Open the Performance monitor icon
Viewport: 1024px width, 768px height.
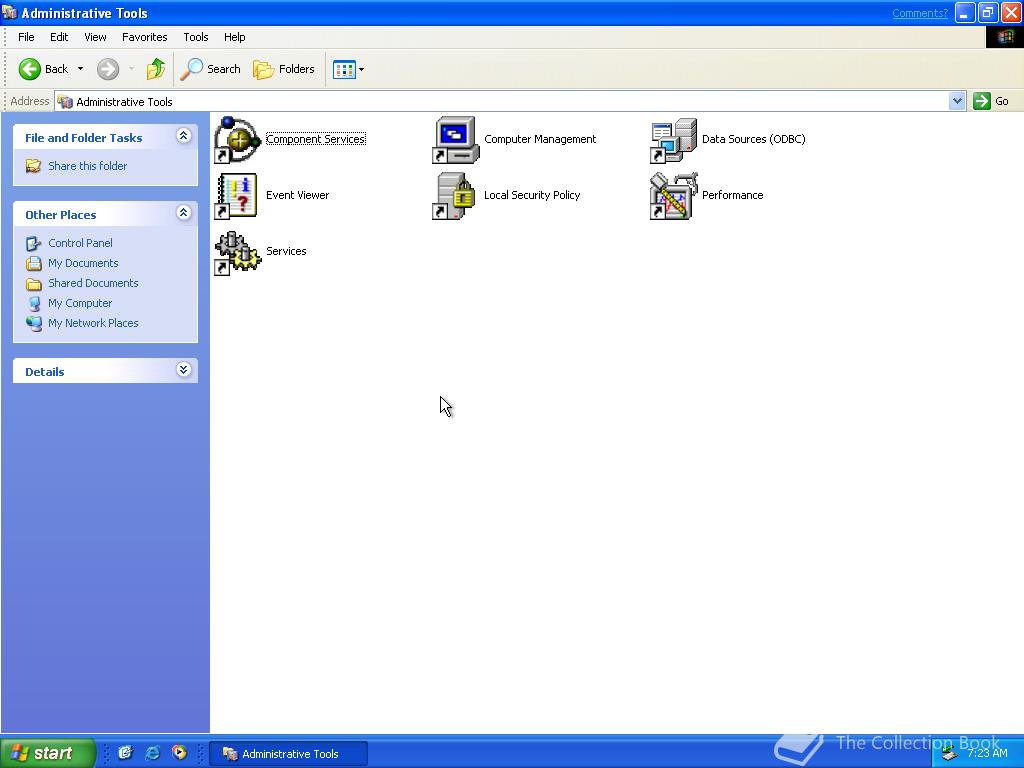click(674, 195)
